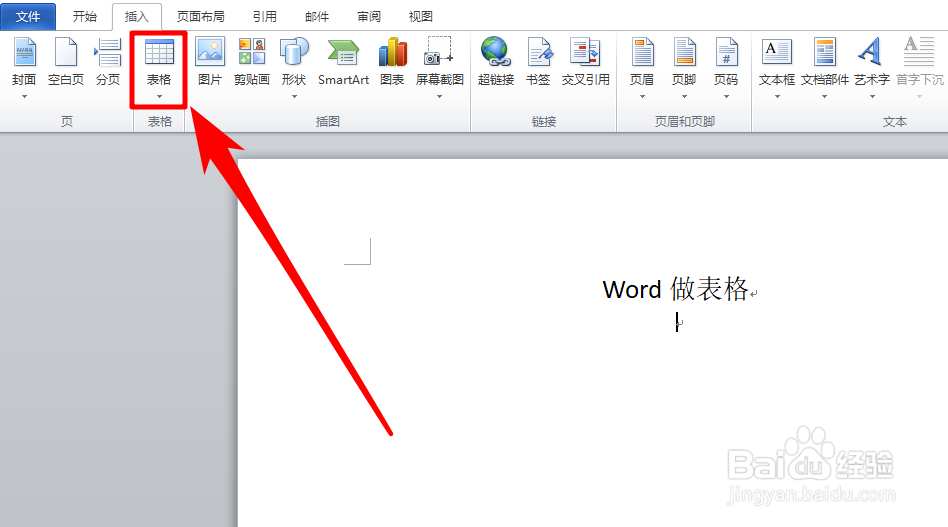
Task: Click the 屏幕截图 screenshot icon
Action: pos(440,51)
